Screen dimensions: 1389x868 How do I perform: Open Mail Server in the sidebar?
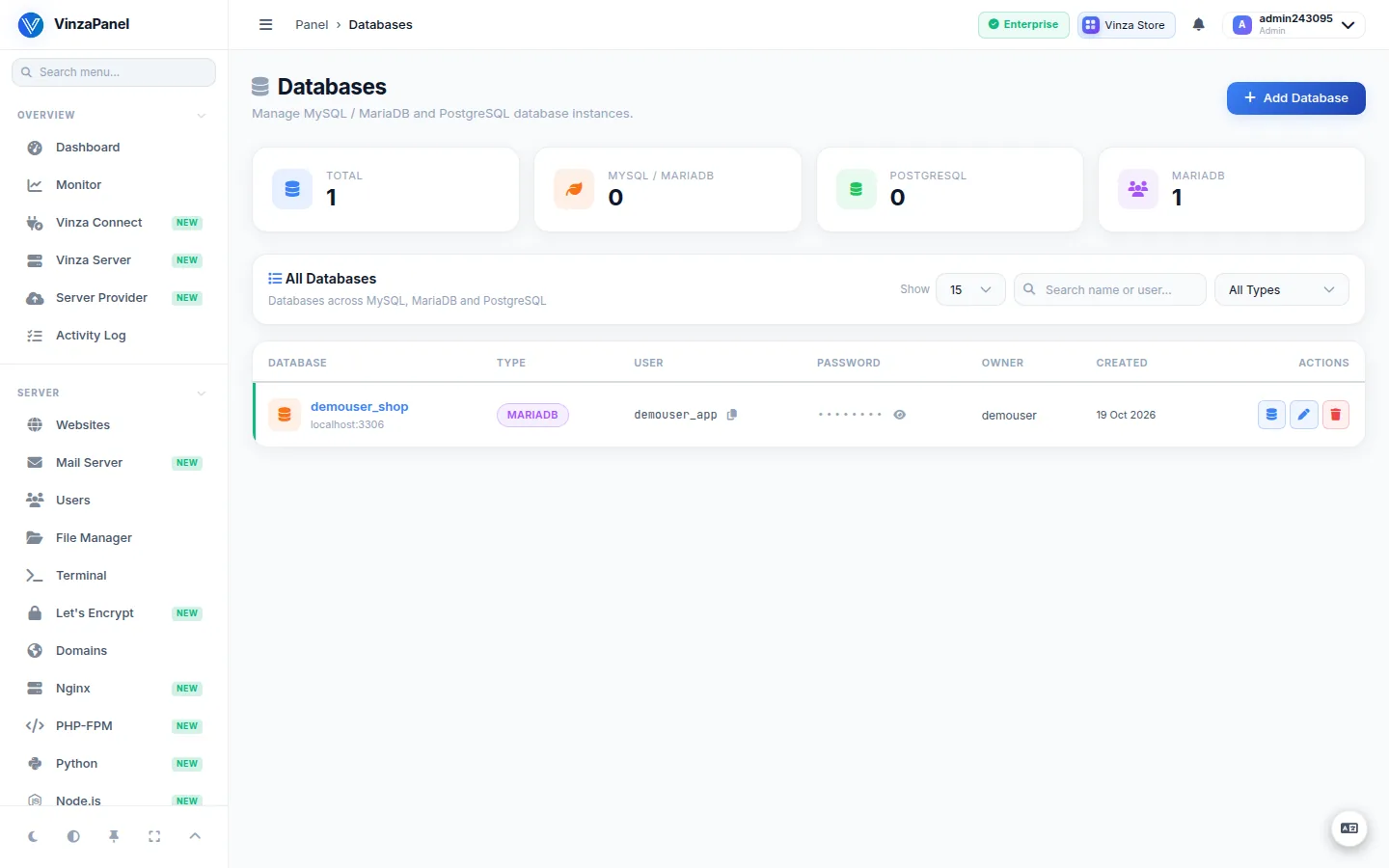click(114, 463)
